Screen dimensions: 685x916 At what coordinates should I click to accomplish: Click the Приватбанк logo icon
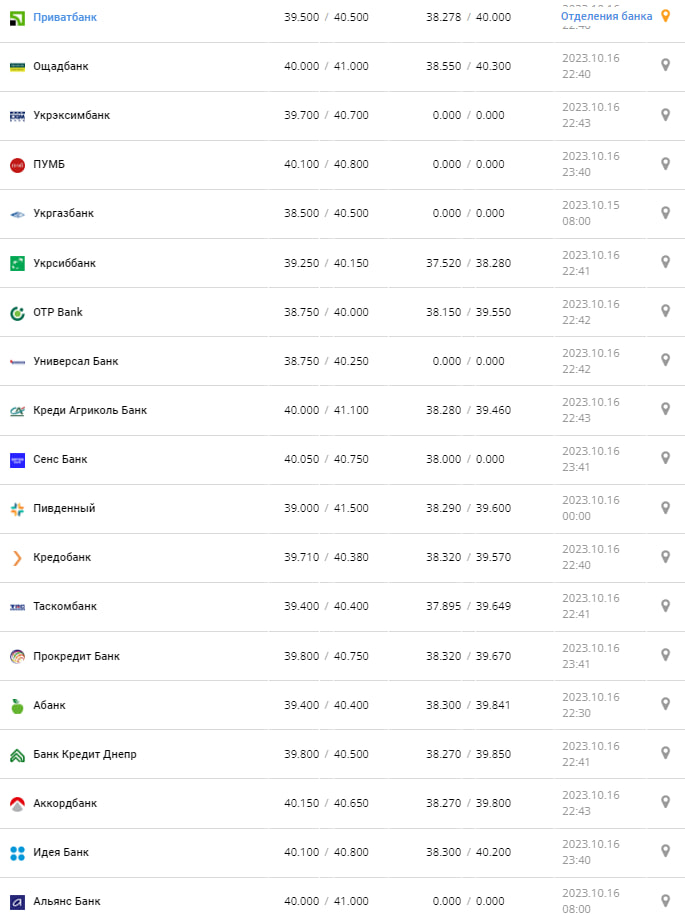pyautogui.click(x=17, y=17)
